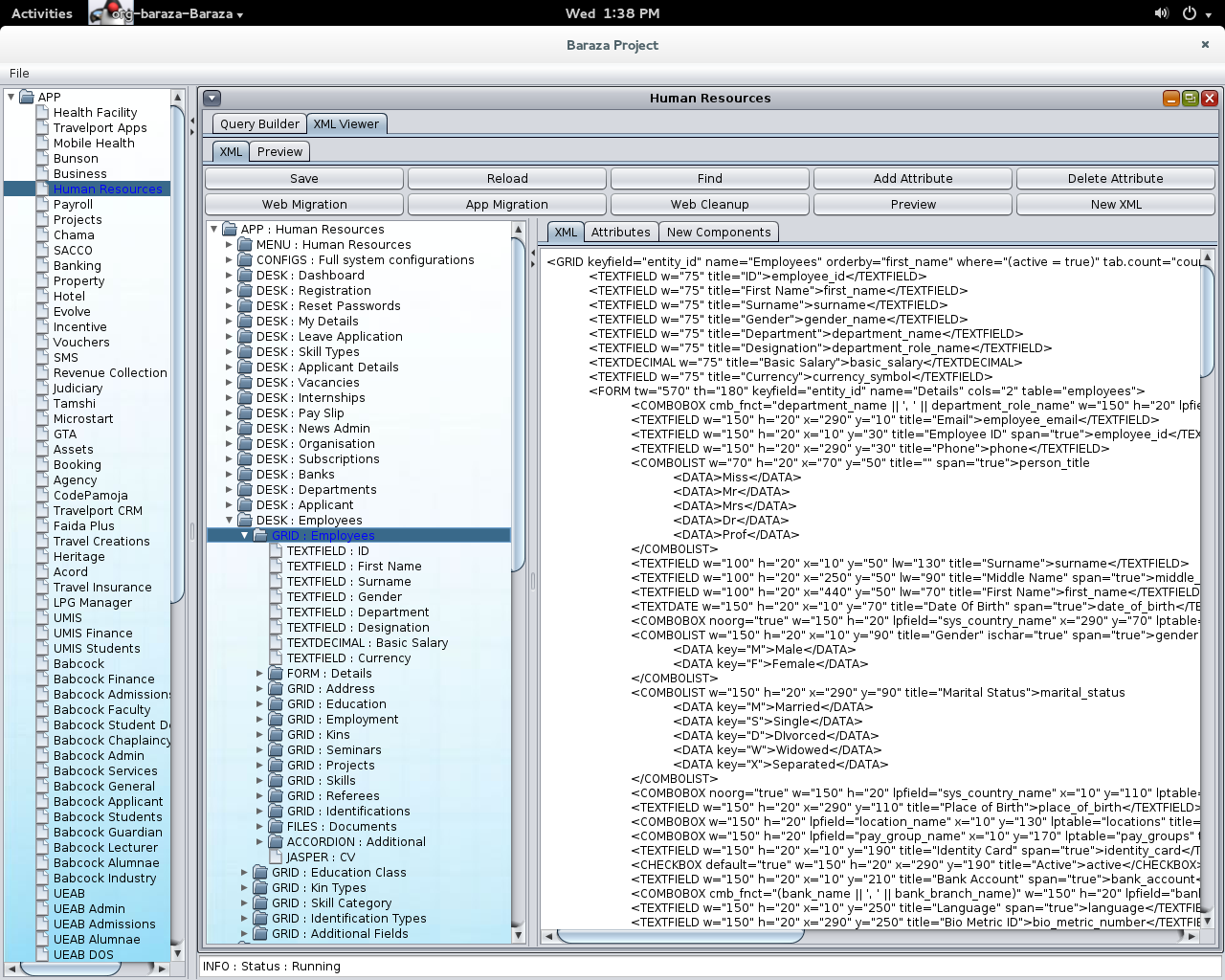Switch to the Query Builder tab
The height and width of the screenshot is (980, 1225).
coord(259,123)
